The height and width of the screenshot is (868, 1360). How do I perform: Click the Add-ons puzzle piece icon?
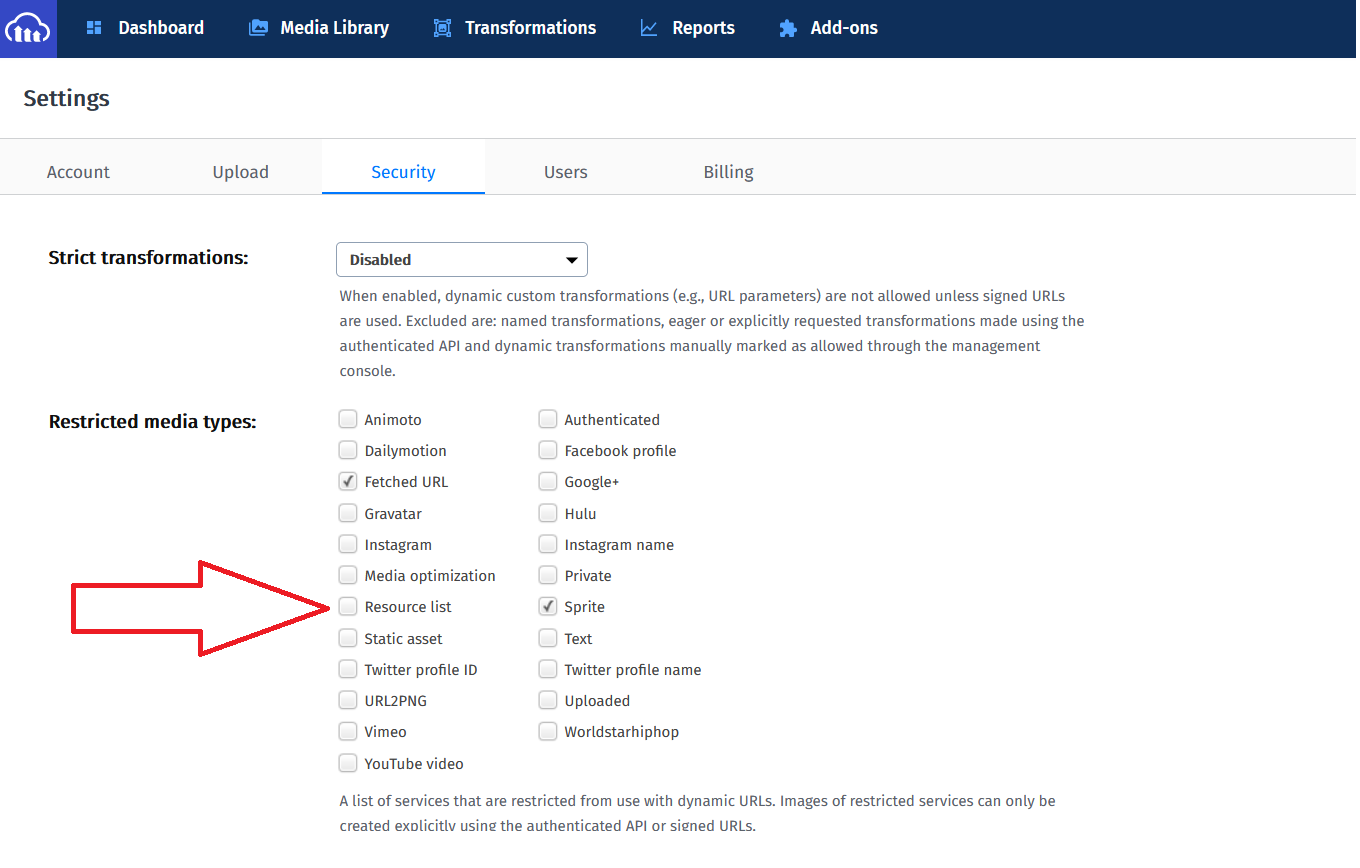point(788,28)
